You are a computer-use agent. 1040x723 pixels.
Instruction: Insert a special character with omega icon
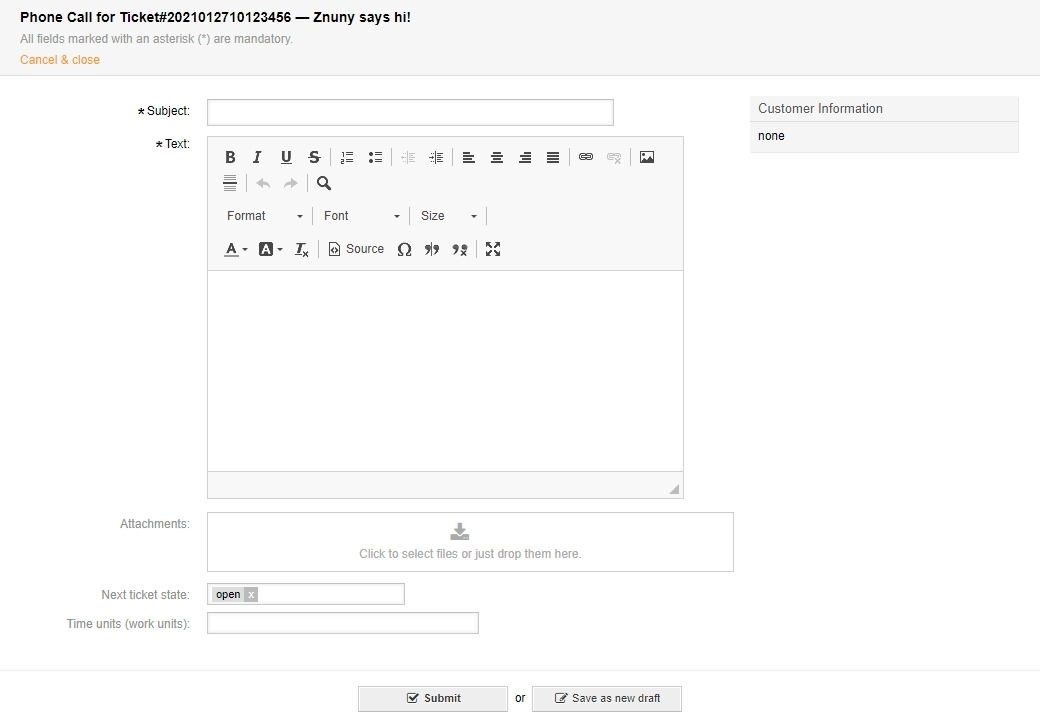coord(404,249)
